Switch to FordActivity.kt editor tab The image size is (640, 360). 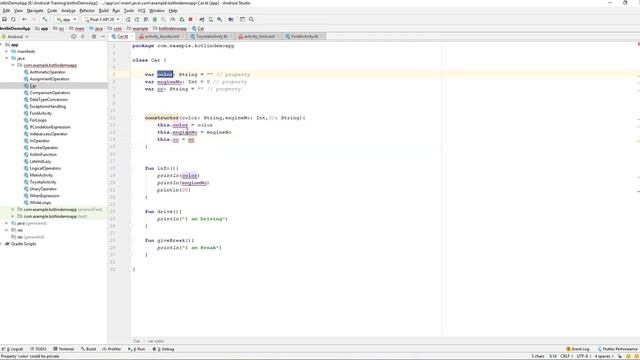pyautogui.click(x=304, y=36)
